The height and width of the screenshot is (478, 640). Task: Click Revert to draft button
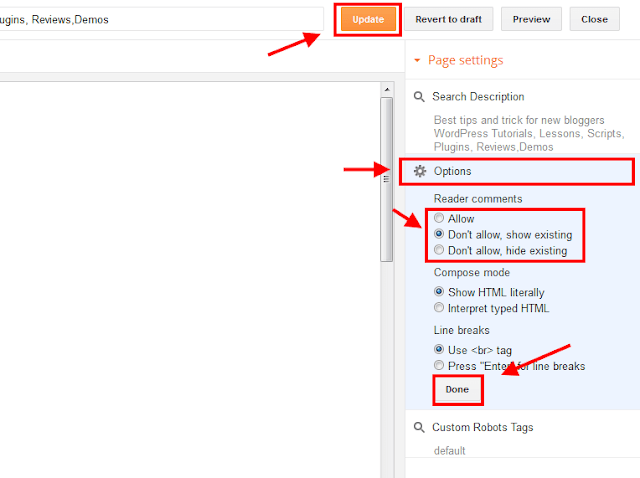click(x=449, y=19)
